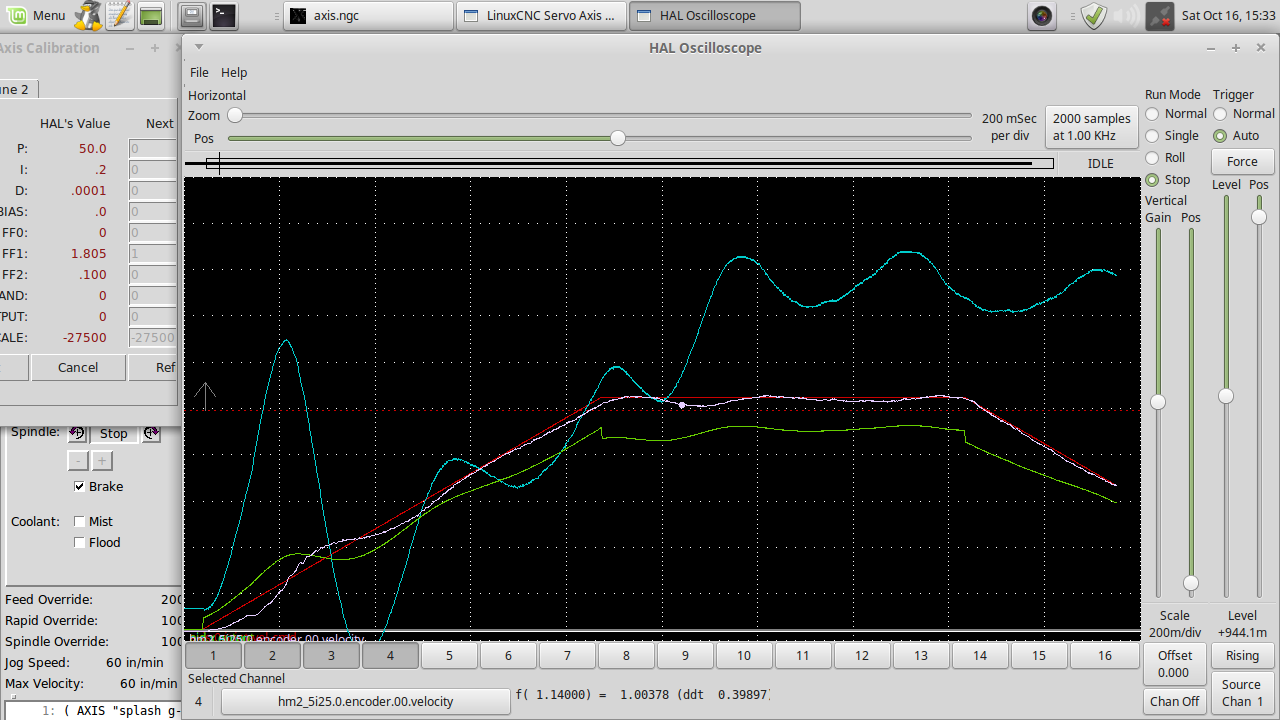
Task: Select oscilloscope channel 10
Action: [x=744, y=656]
